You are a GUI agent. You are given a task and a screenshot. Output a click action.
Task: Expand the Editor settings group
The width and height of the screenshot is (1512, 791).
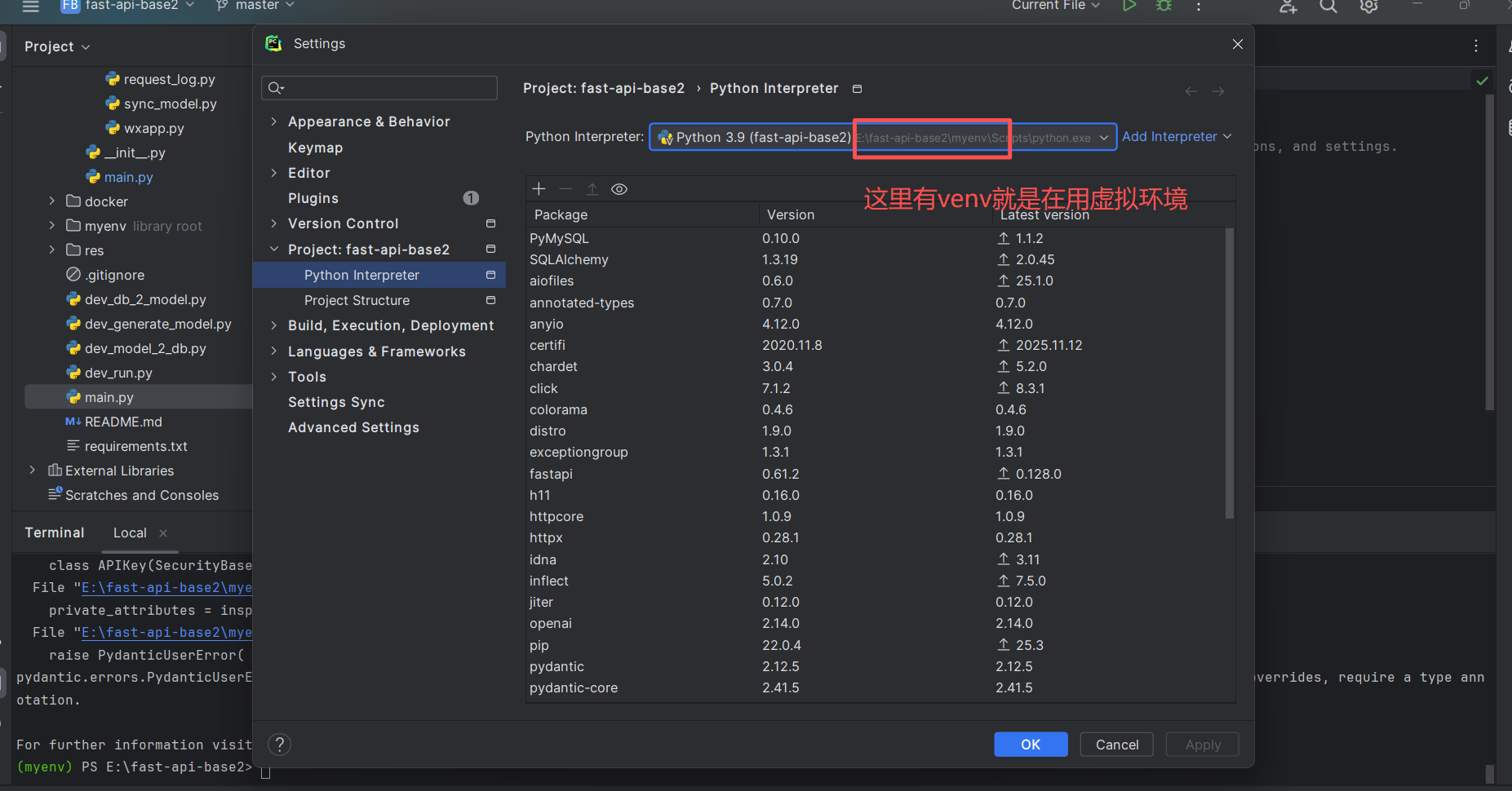point(274,173)
